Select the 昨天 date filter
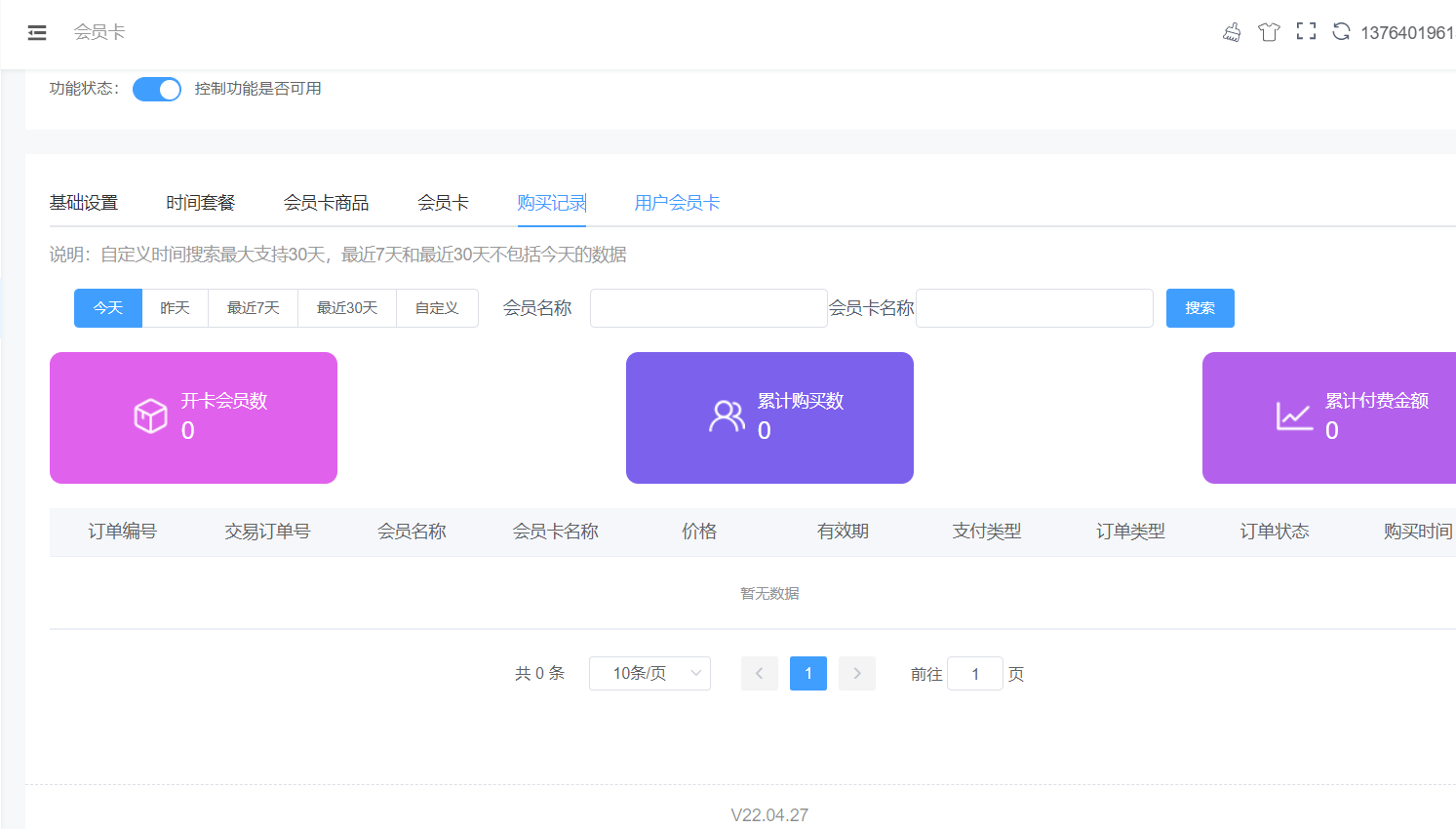The width and height of the screenshot is (1456, 829). click(x=176, y=308)
